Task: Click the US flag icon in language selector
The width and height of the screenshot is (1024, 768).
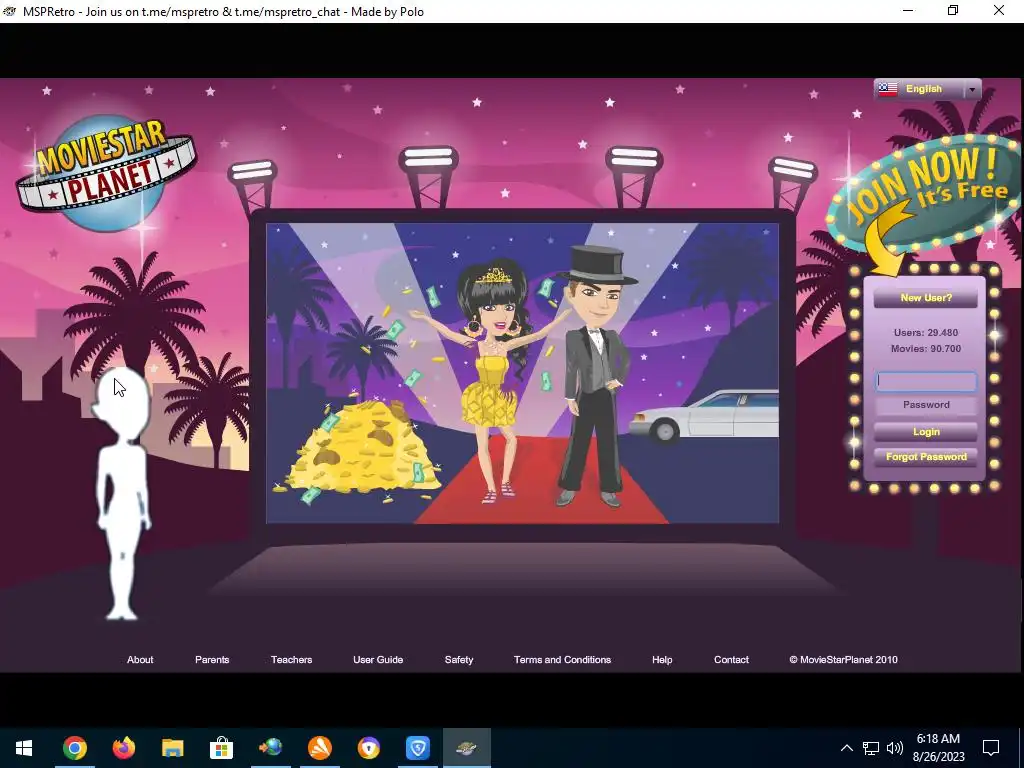Action: coord(888,89)
